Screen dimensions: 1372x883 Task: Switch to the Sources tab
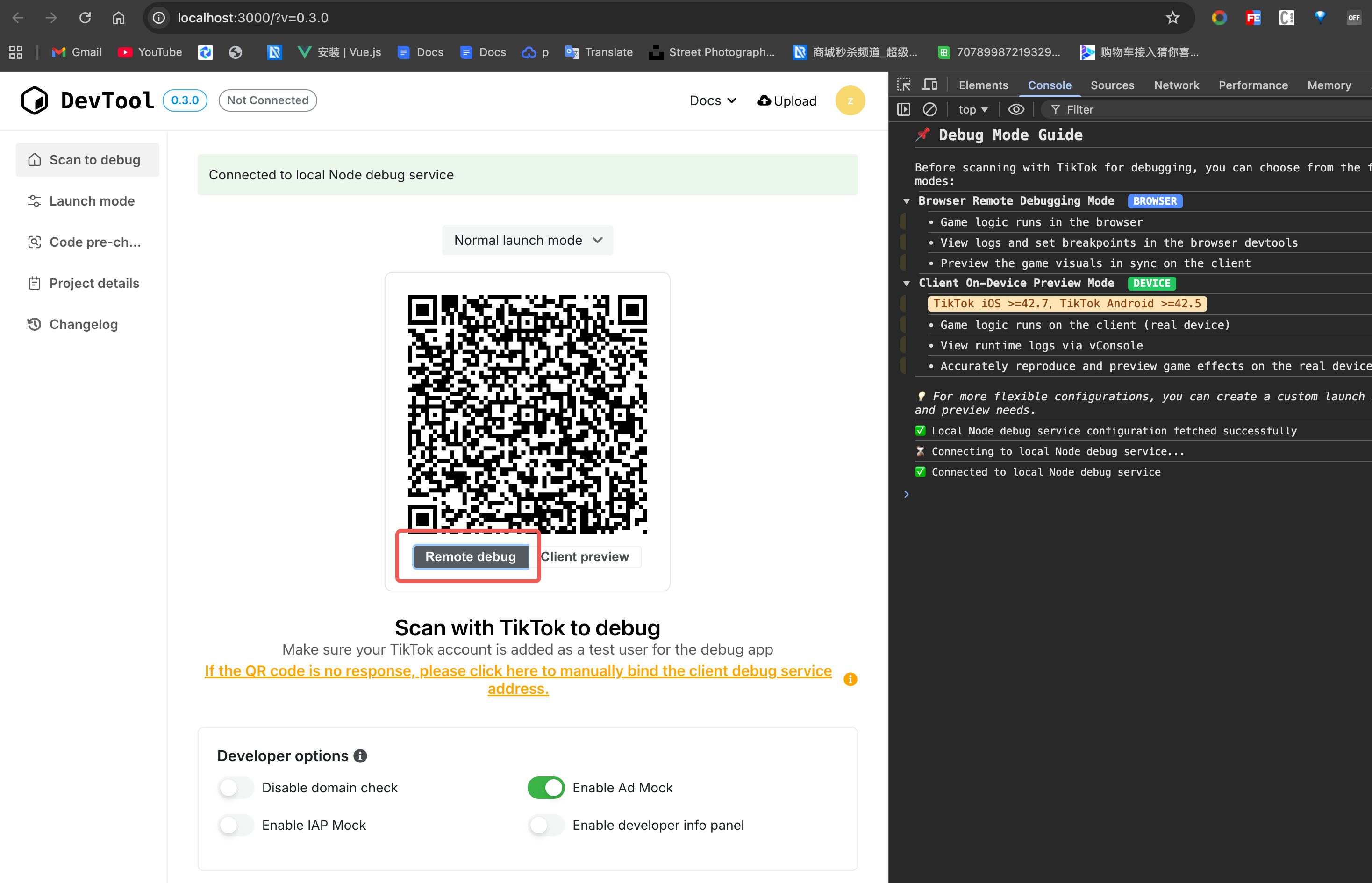coord(1112,85)
